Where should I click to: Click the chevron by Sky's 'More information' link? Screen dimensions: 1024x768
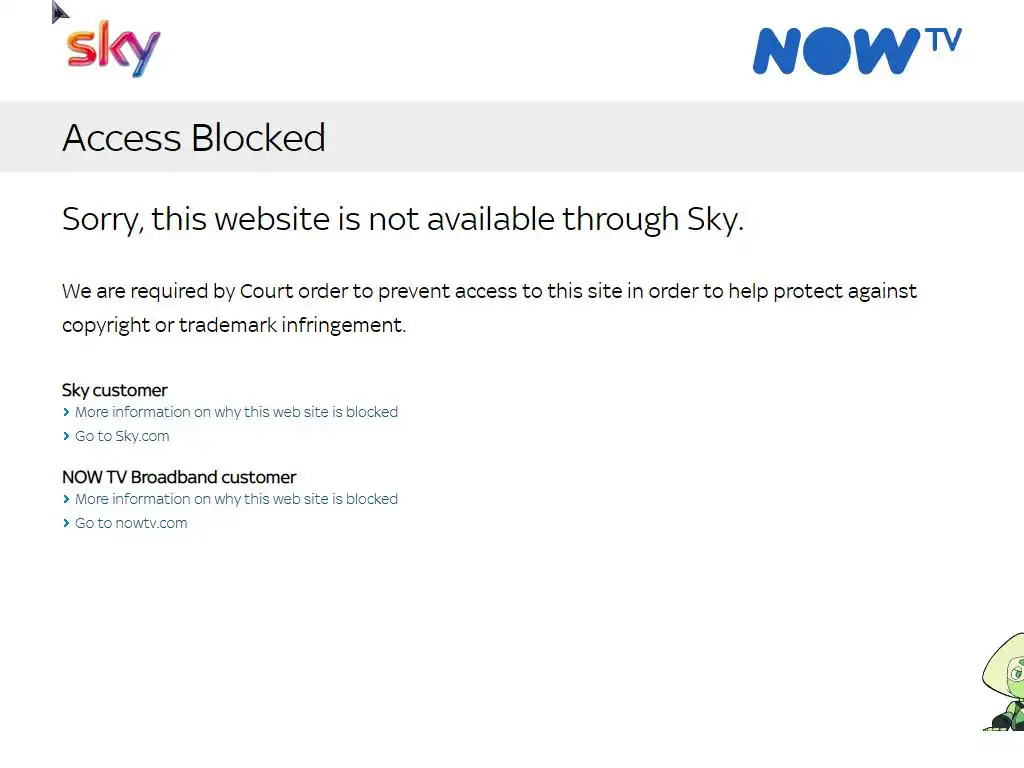pos(66,412)
